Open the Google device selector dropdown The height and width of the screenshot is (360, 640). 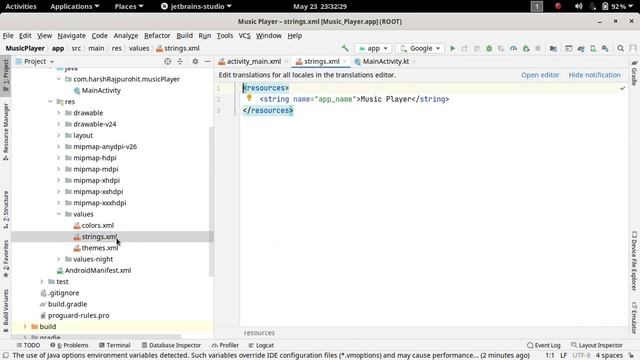tap(420, 48)
